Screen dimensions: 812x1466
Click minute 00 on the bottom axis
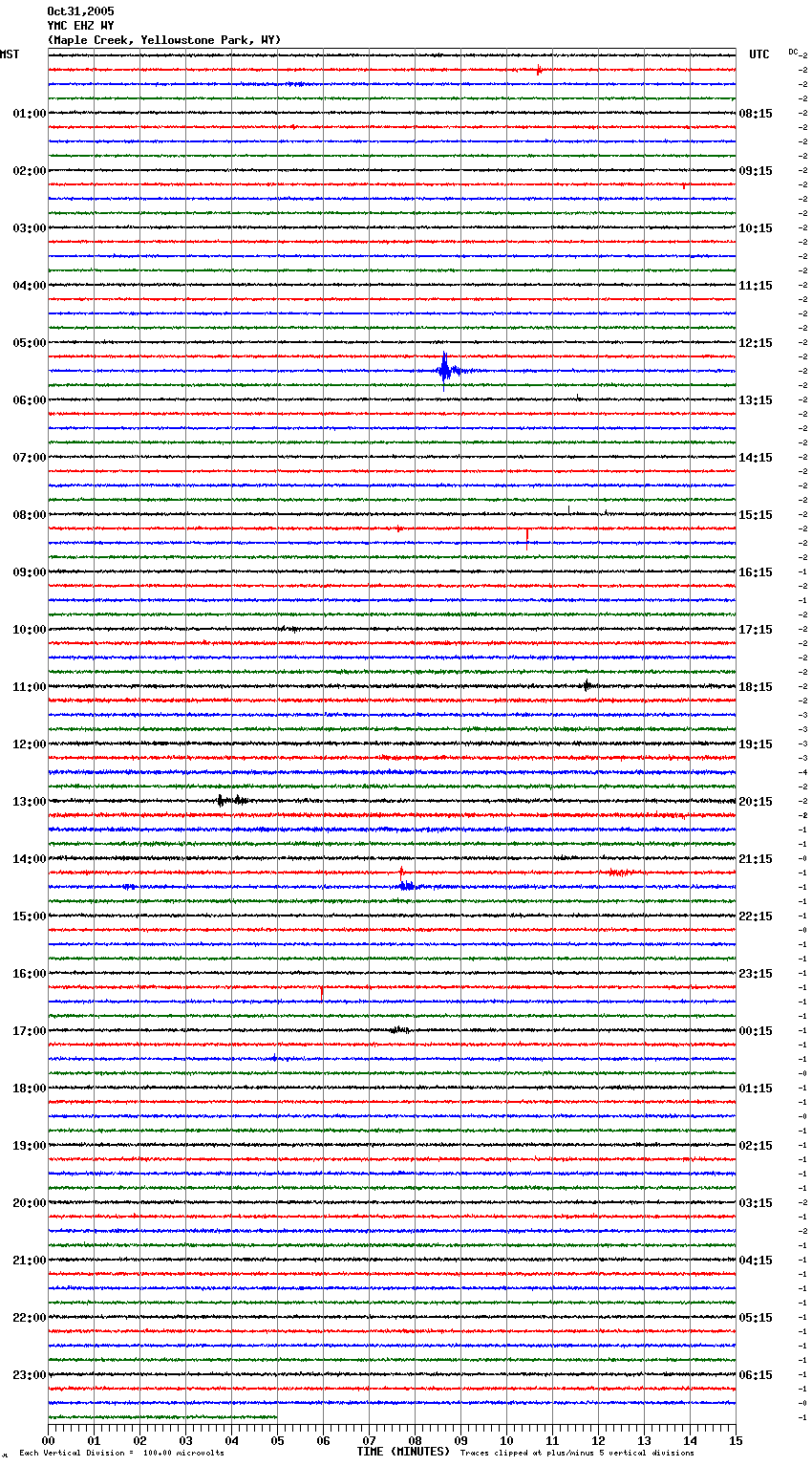pos(49,1440)
